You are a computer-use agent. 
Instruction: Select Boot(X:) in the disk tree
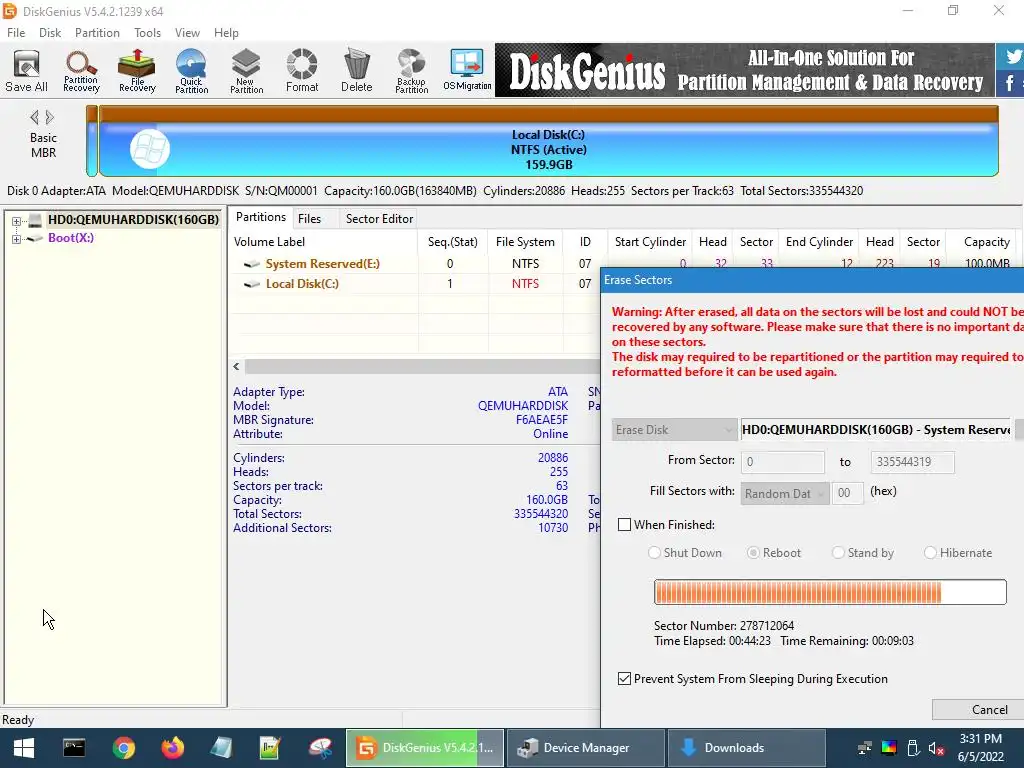click(71, 238)
